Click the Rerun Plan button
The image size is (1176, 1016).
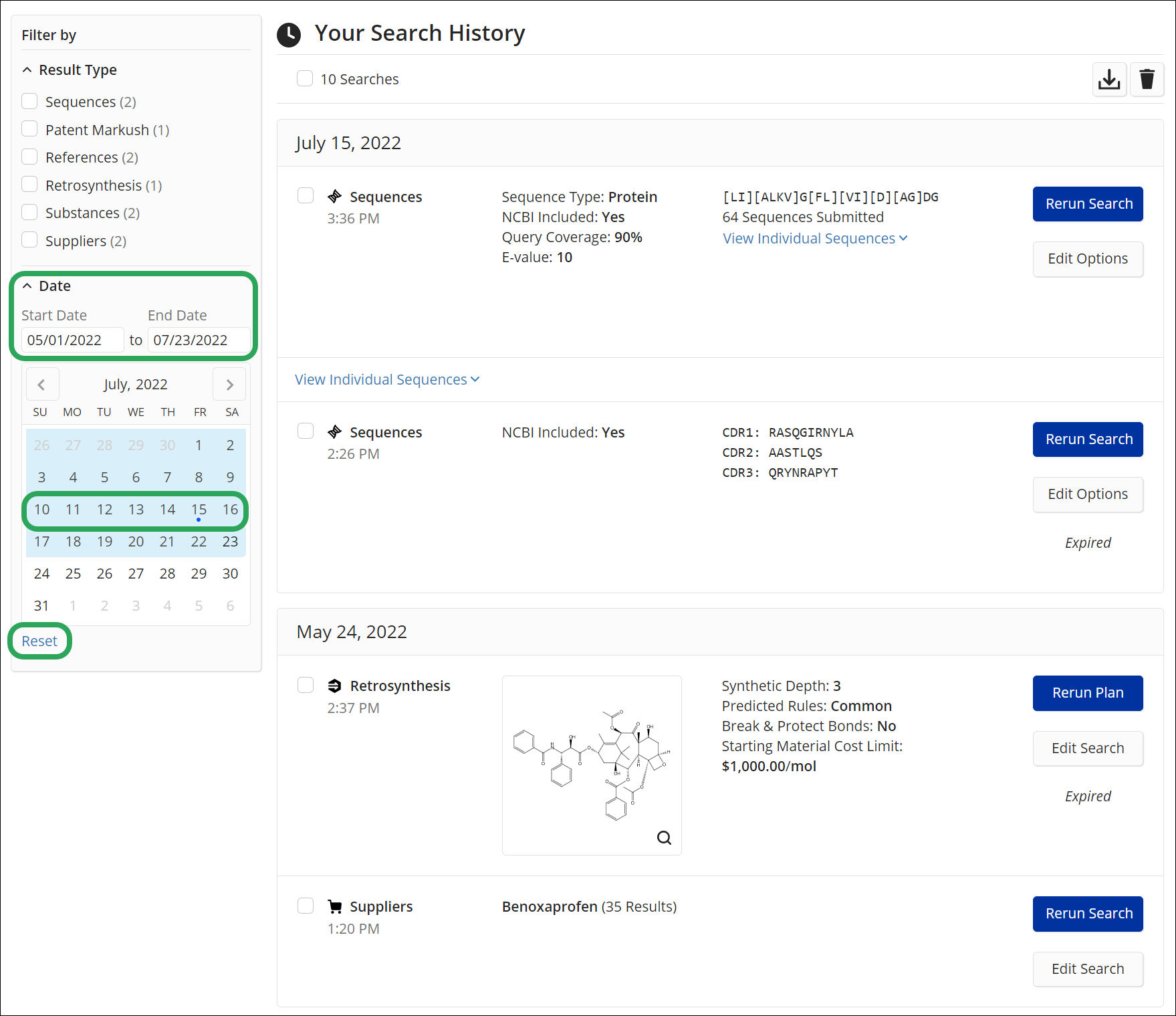1088,693
